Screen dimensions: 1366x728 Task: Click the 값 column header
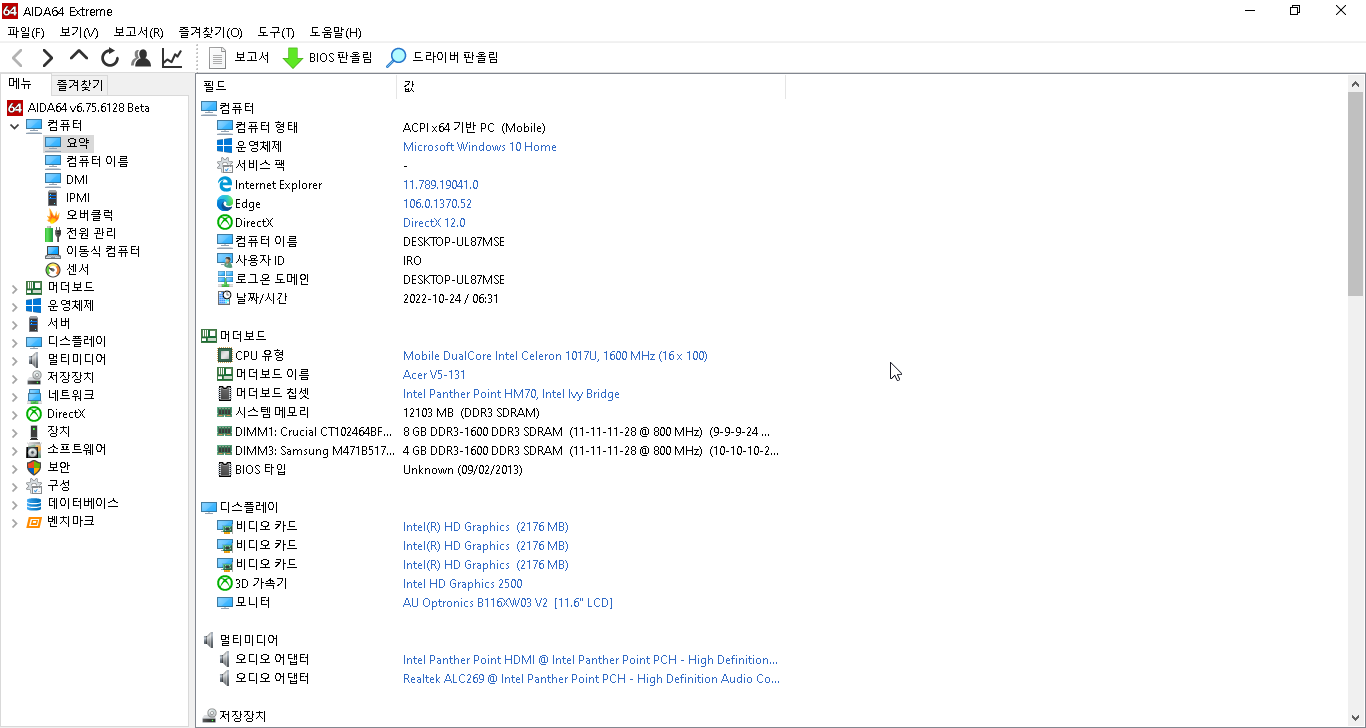(591, 86)
